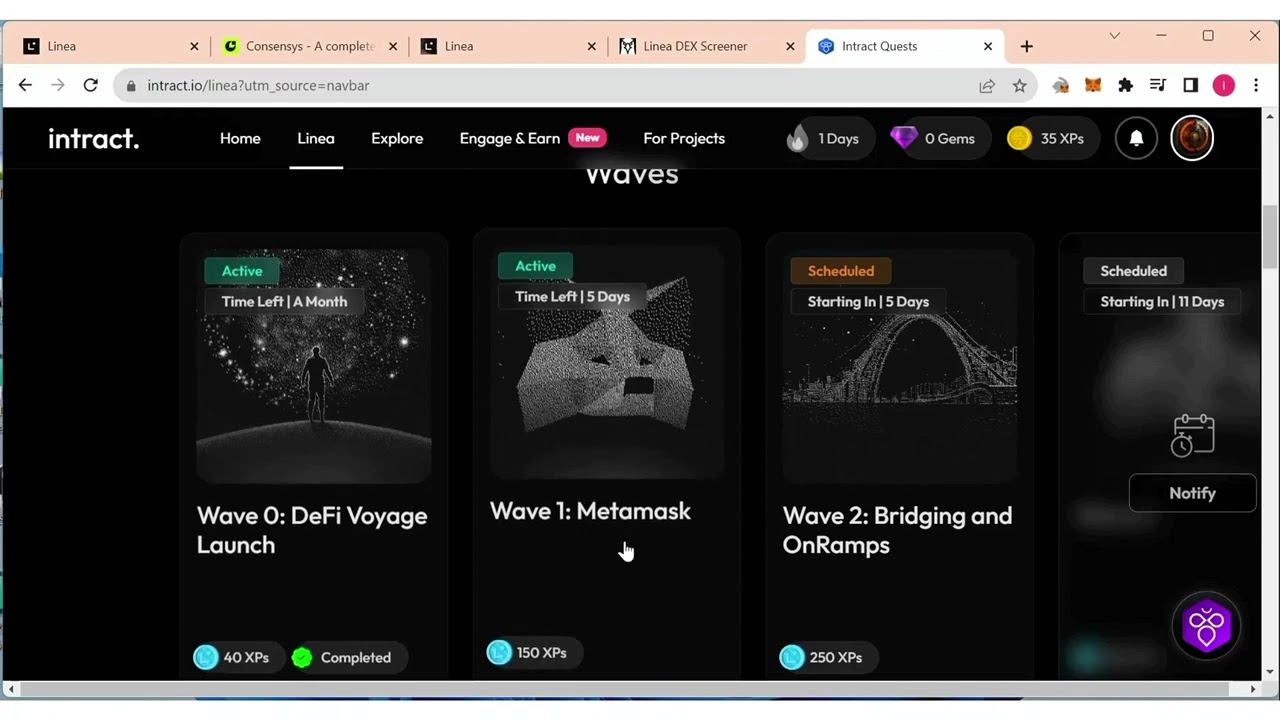Switch to the Consensys browser tab
The height and width of the screenshot is (720, 1280).
point(310,46)
